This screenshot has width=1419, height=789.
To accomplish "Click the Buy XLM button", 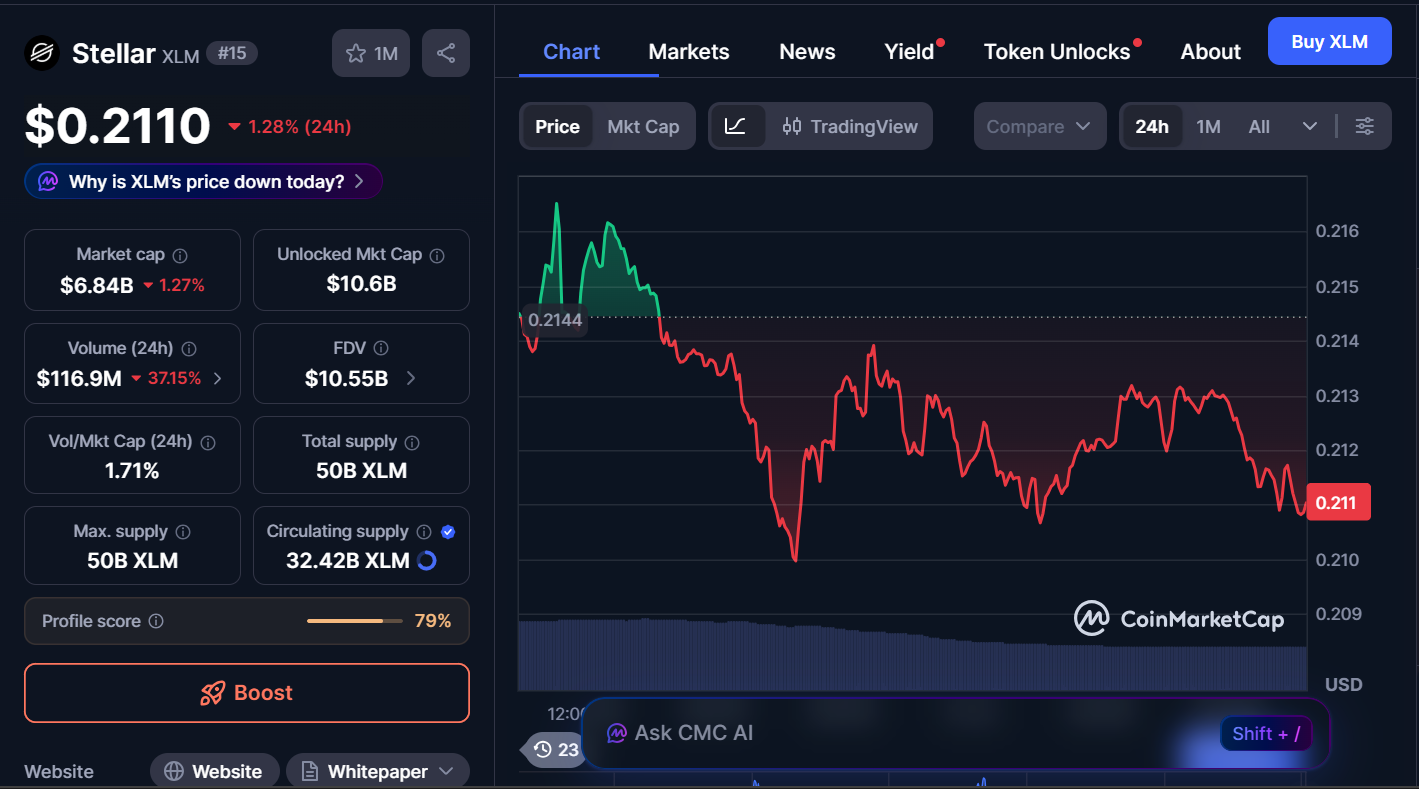I will tap(1329, 40).
